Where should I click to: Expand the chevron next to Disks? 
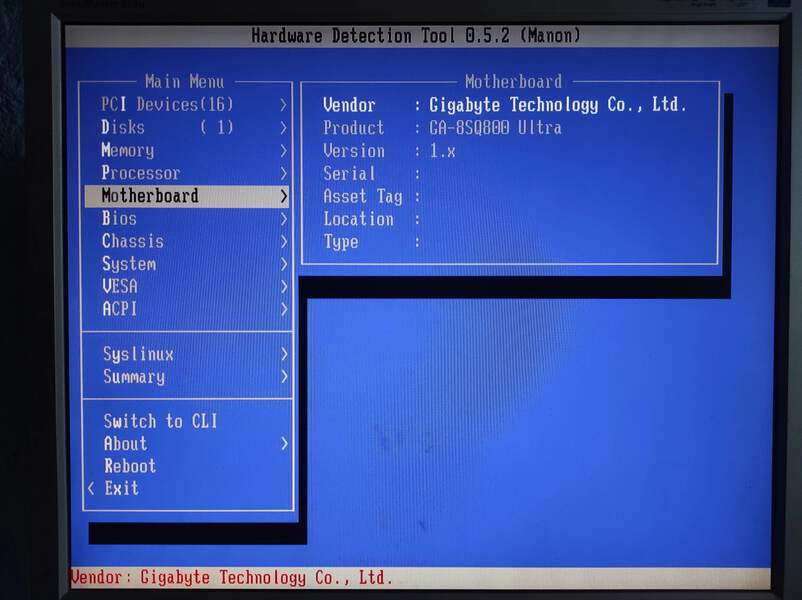tap(283, 127)
